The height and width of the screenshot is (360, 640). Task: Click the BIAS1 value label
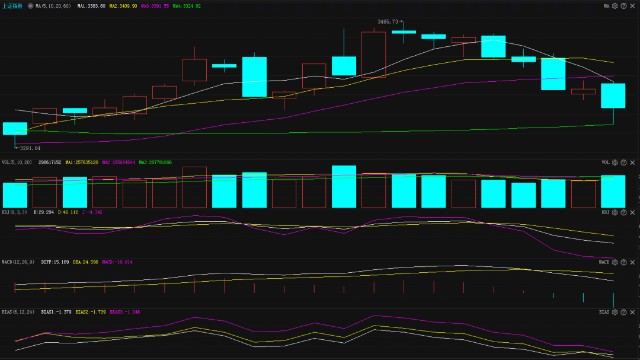coord(56,312)
